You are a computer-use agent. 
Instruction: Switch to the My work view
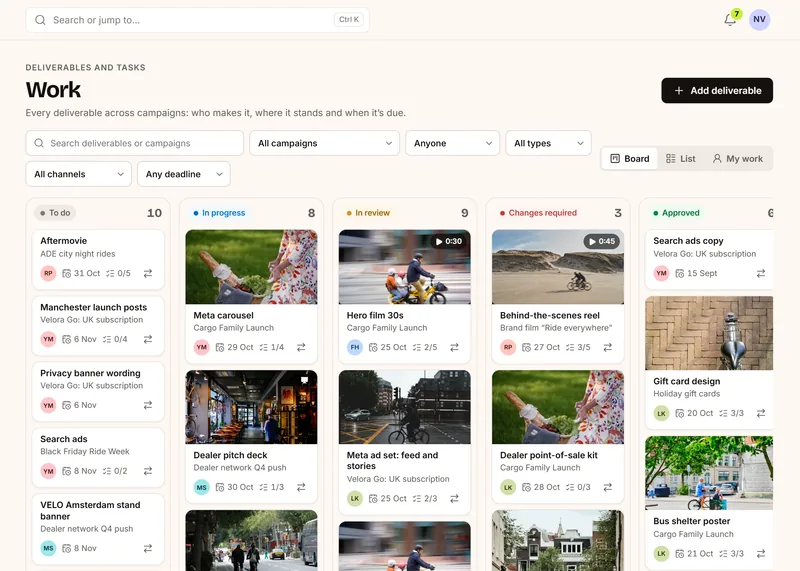coord(738,159)
